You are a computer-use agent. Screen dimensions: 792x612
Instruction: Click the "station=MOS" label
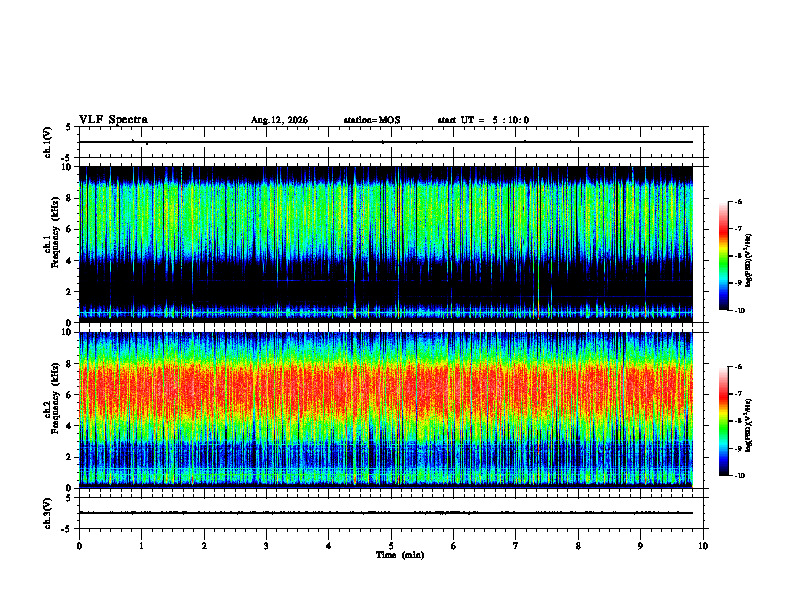click(x=372, y=120)
